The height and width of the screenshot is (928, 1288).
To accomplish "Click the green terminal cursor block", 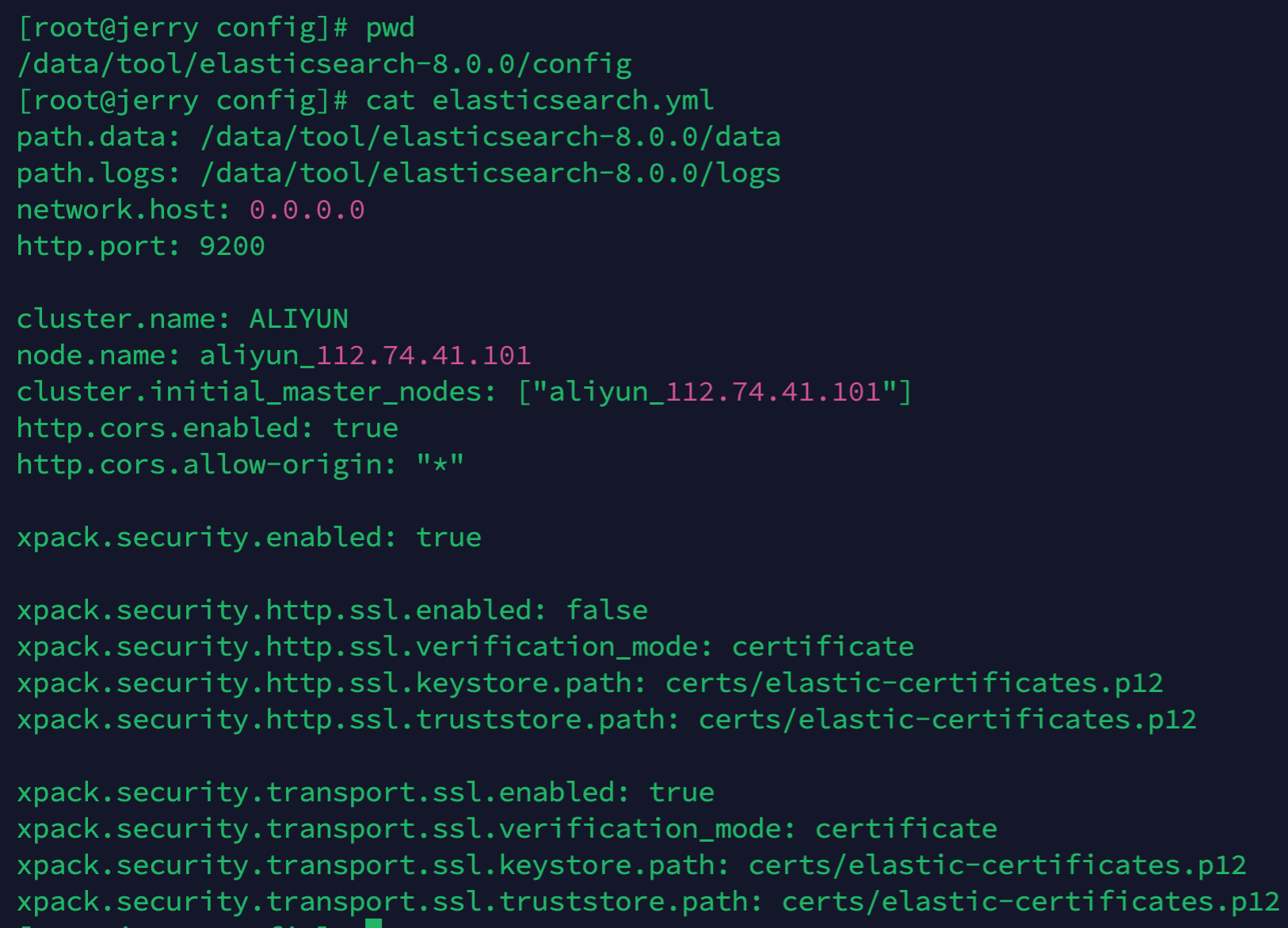I will (x=374, y=923).
